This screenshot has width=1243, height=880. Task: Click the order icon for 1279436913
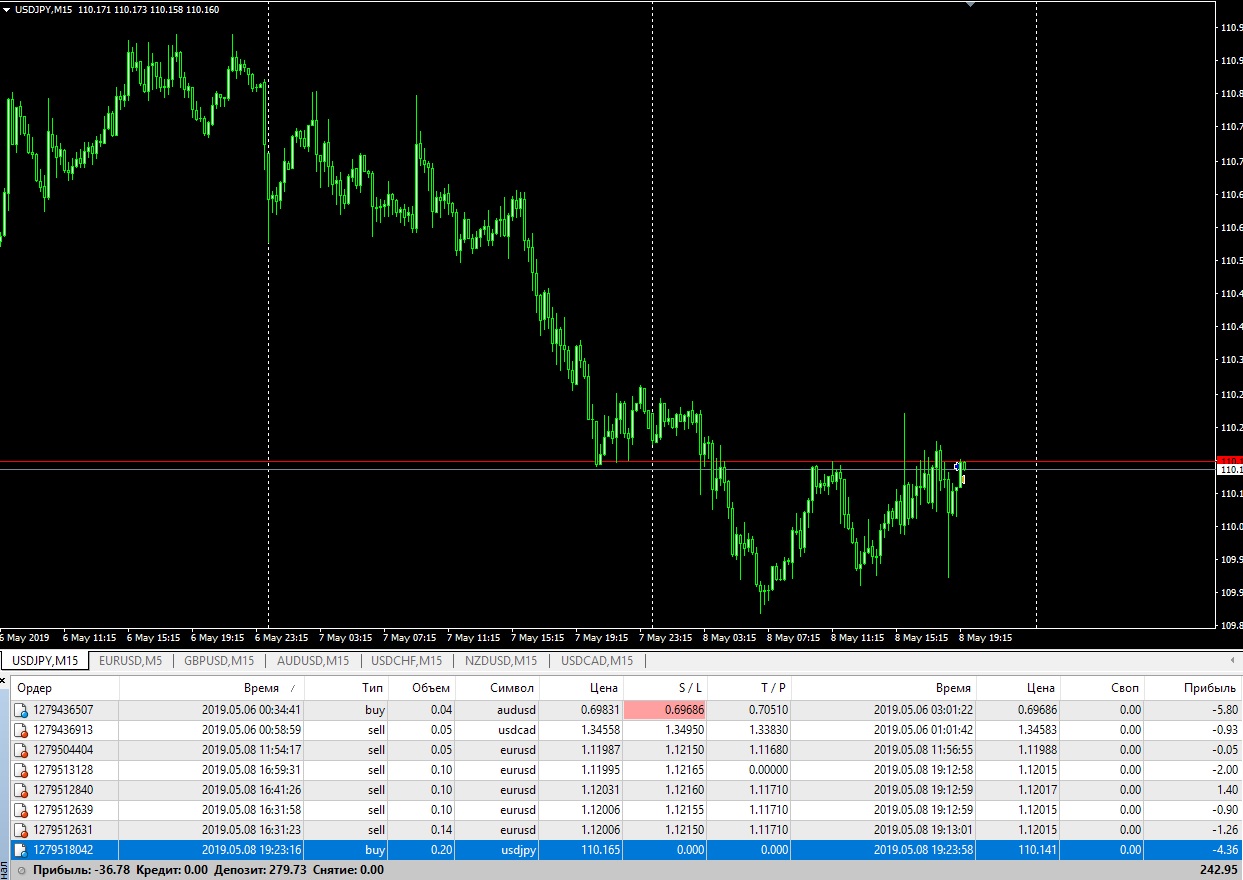(21, 730)
